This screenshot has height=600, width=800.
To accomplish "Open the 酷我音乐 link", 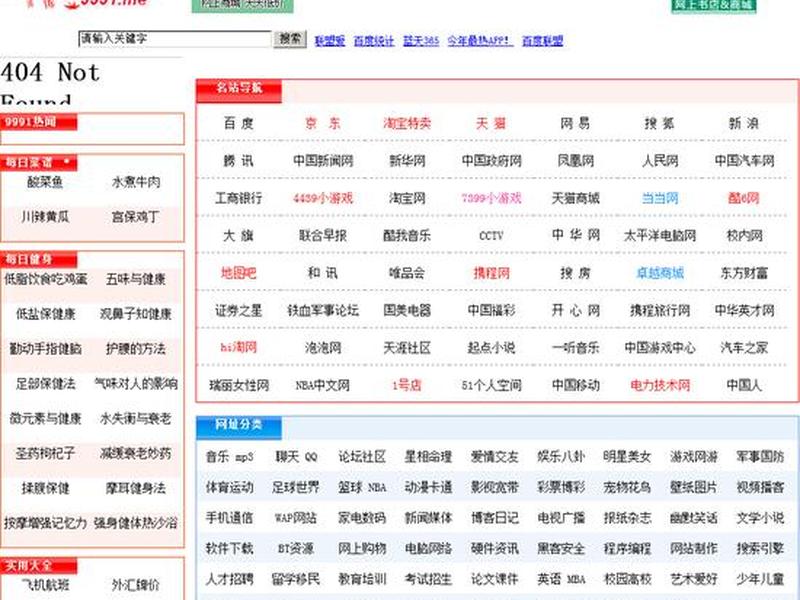I will click(x=407, y=236).
